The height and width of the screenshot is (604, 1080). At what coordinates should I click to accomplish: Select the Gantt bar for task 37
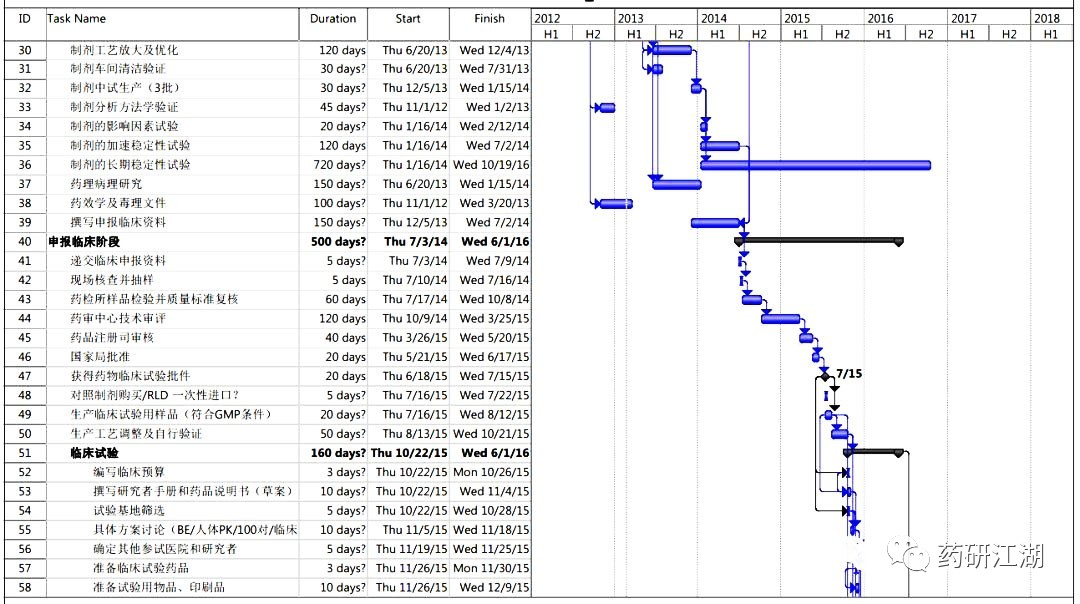pyautogui.click(x=676, y=184)
